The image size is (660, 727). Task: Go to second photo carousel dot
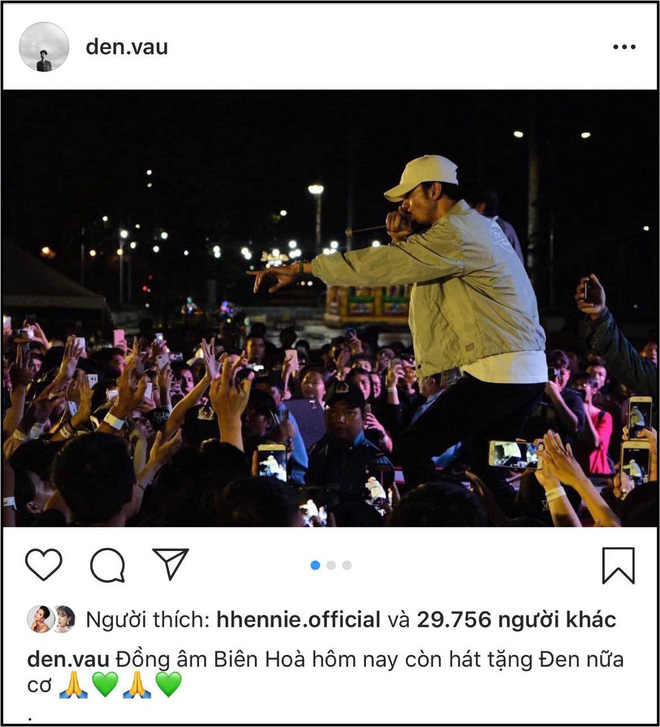pos(331,565)
